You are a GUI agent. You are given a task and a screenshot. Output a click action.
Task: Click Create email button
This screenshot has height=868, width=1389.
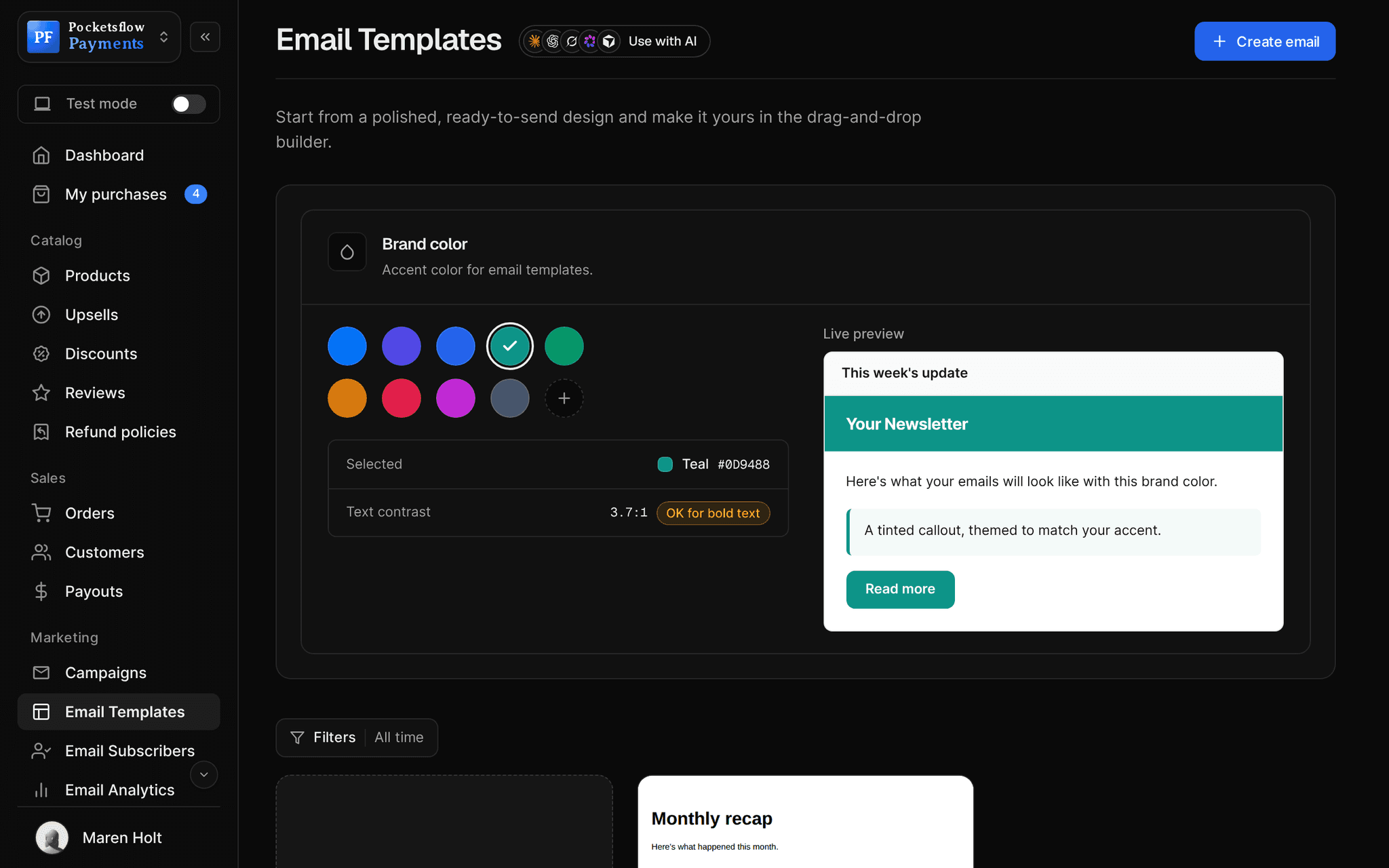pos(1265,41)
